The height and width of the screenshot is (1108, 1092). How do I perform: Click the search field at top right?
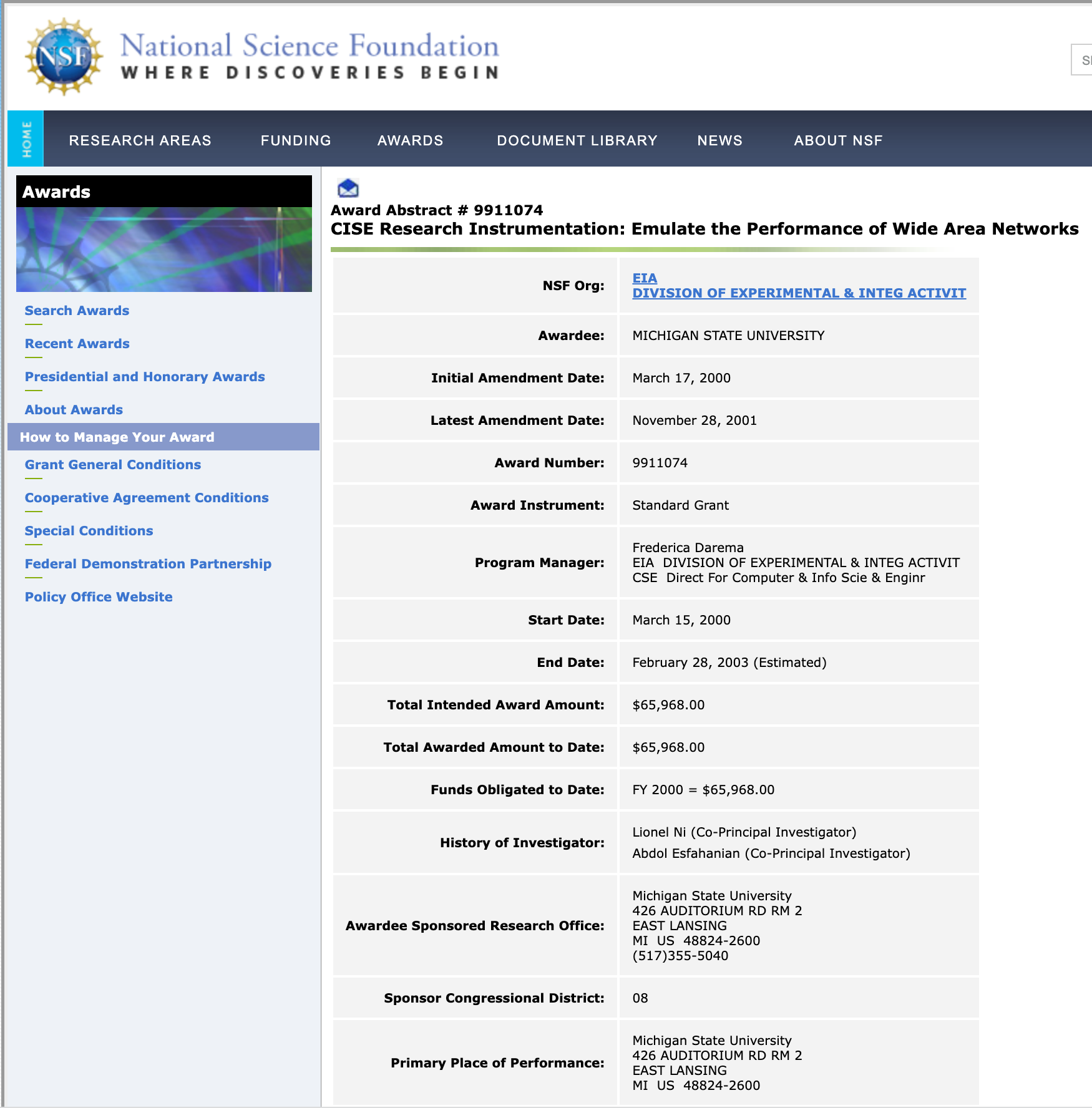[1081, 60]
